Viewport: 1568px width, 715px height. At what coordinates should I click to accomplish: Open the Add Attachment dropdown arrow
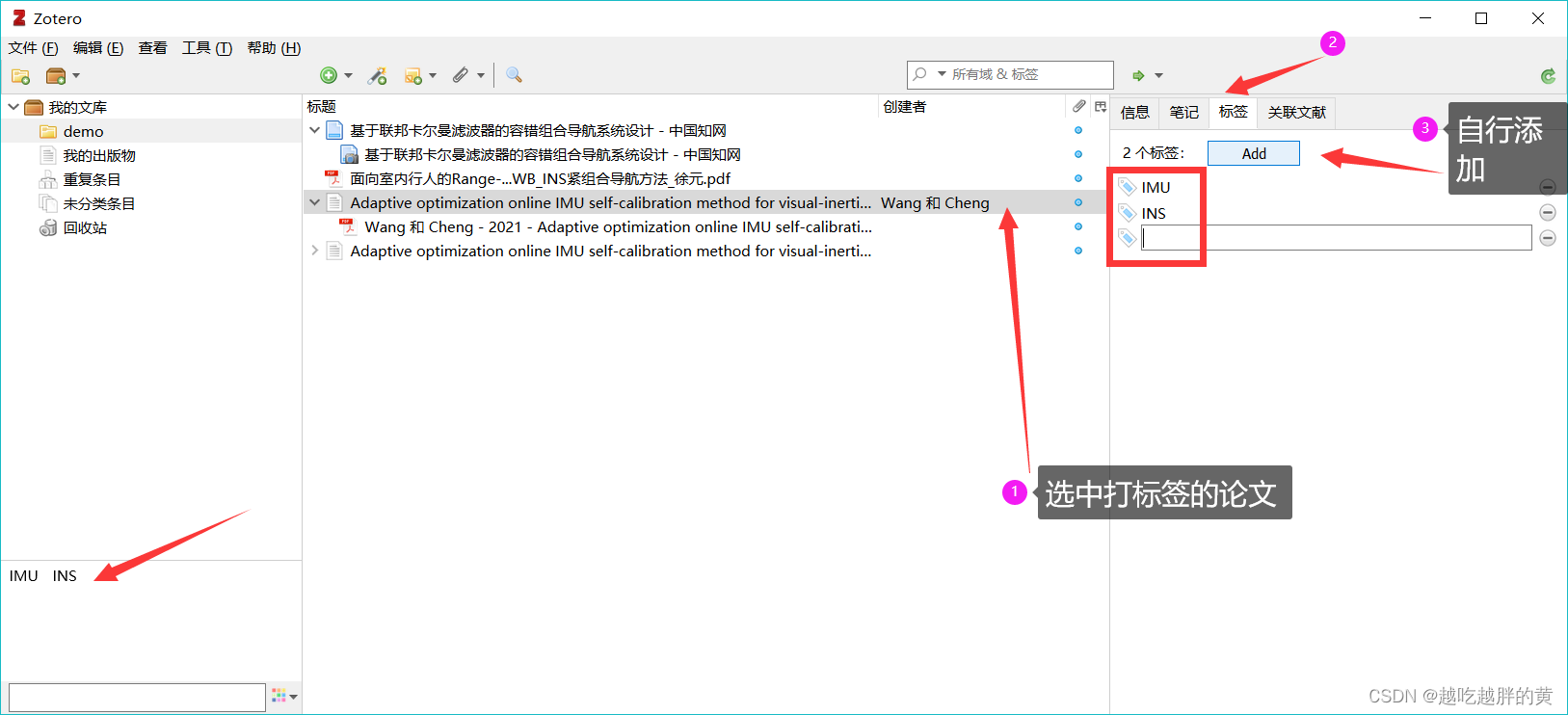point(480,75)
